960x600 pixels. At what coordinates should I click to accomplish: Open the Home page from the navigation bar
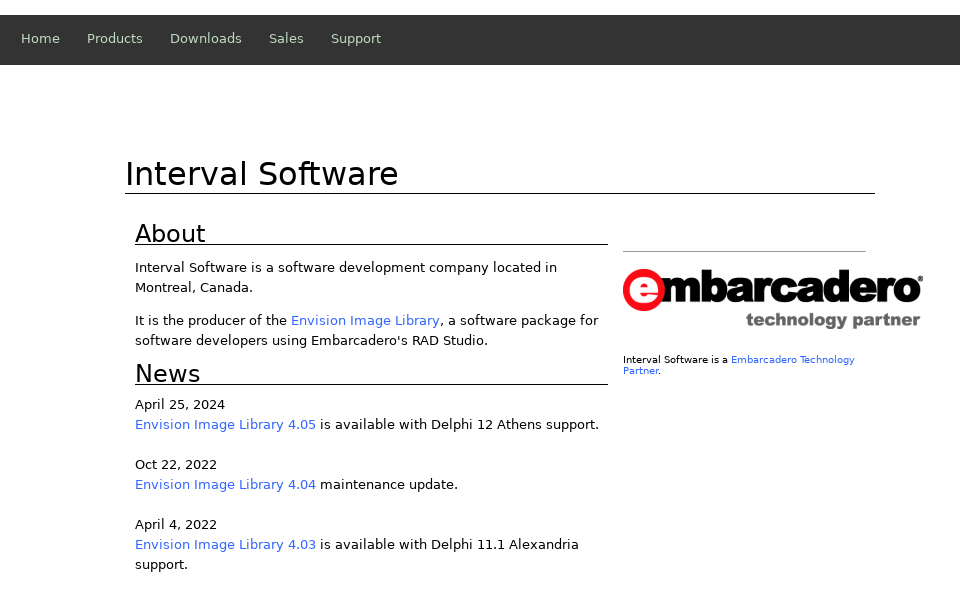40,38
